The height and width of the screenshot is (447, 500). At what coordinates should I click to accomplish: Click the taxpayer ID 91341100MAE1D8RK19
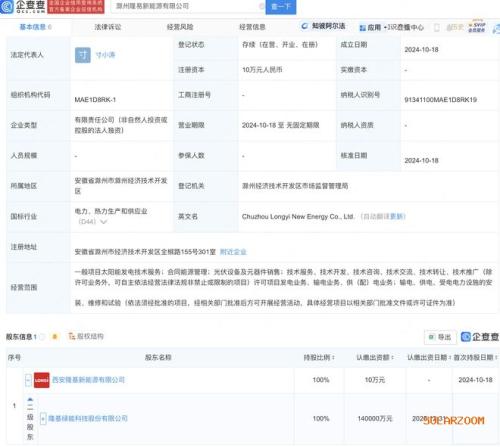[440, 100]
